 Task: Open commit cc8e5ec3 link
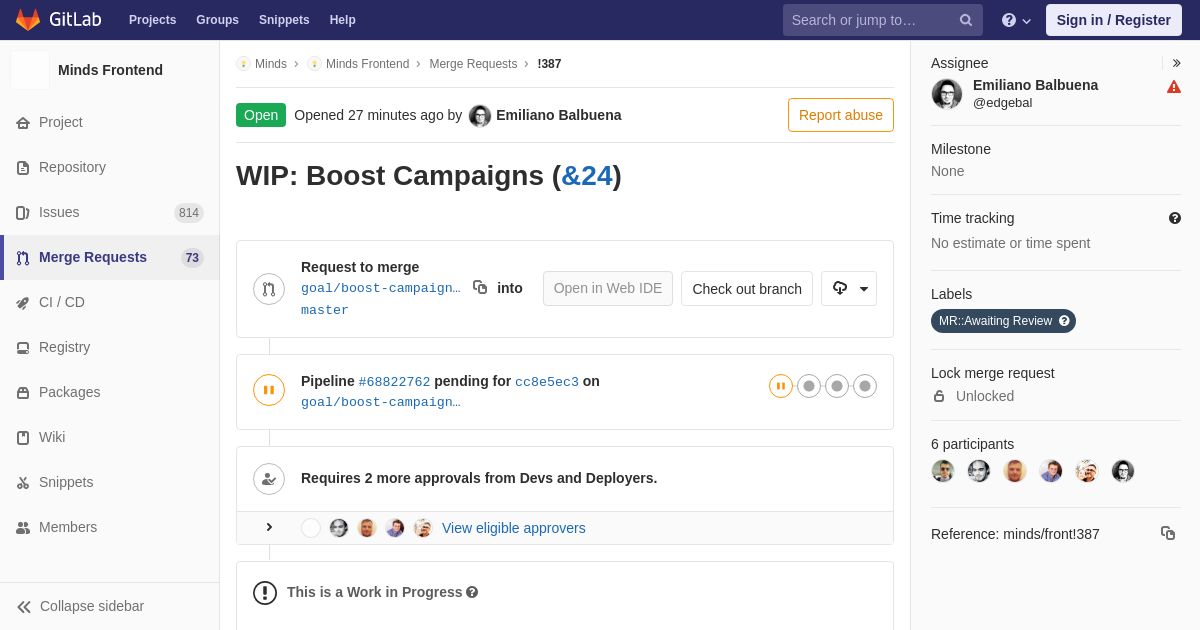(x=547, y=382)
